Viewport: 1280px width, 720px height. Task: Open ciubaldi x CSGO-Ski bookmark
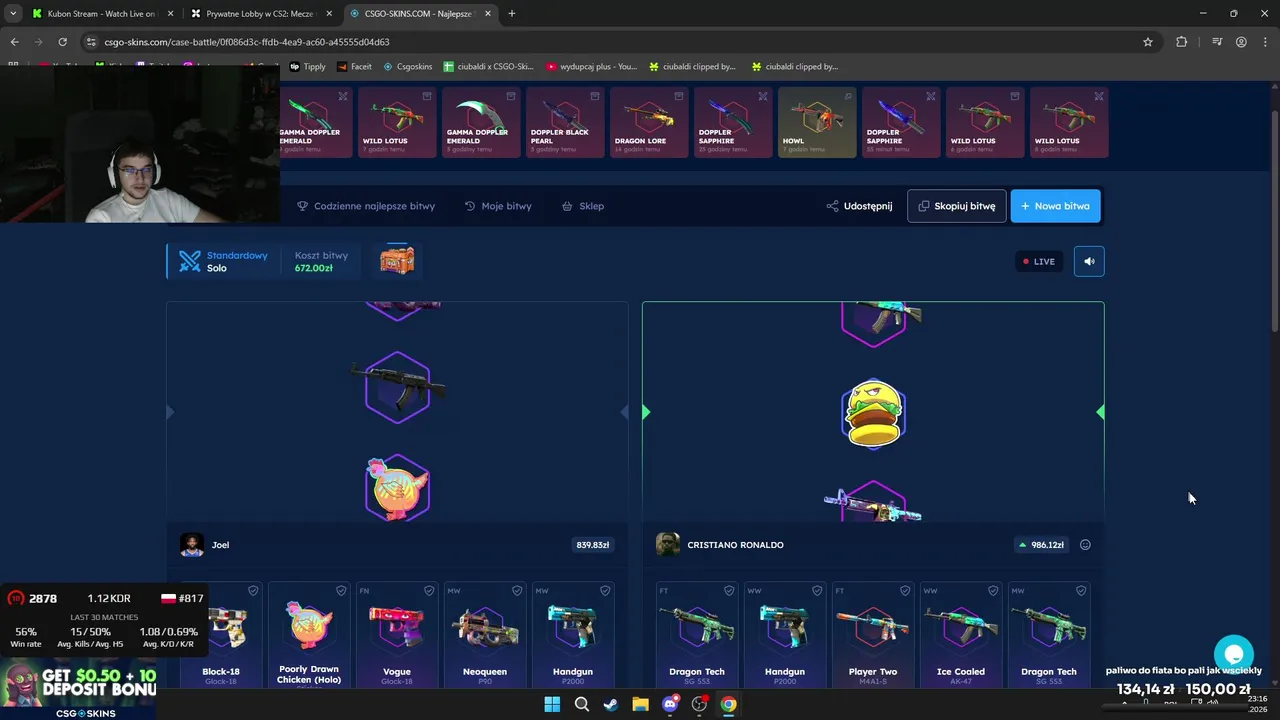coord(488,67)
